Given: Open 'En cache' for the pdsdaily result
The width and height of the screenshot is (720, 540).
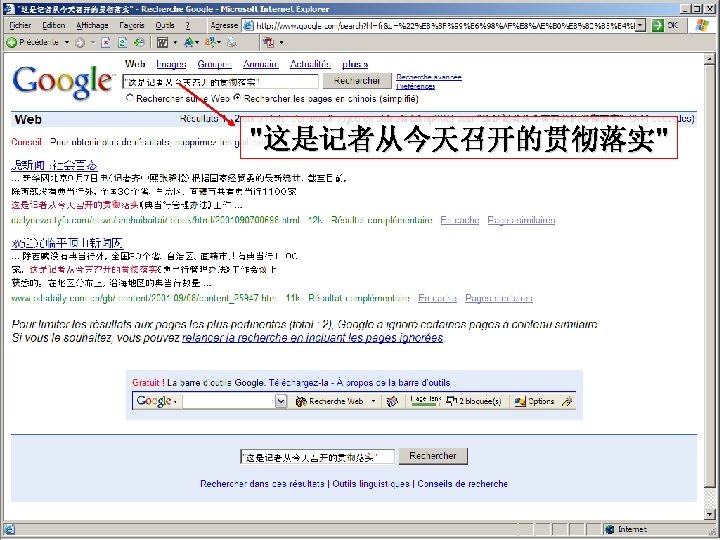Looking at the screenshot, I should coord(438,298).
